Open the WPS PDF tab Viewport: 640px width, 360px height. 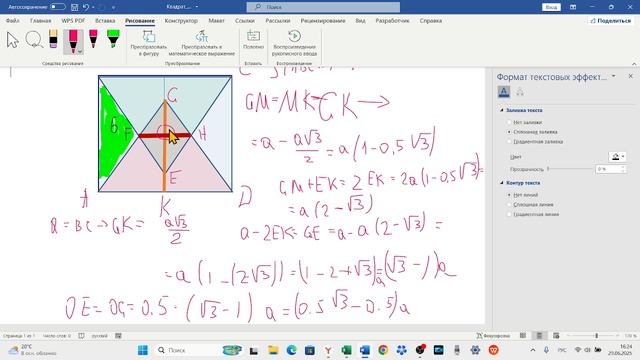[x=73, y=20]
